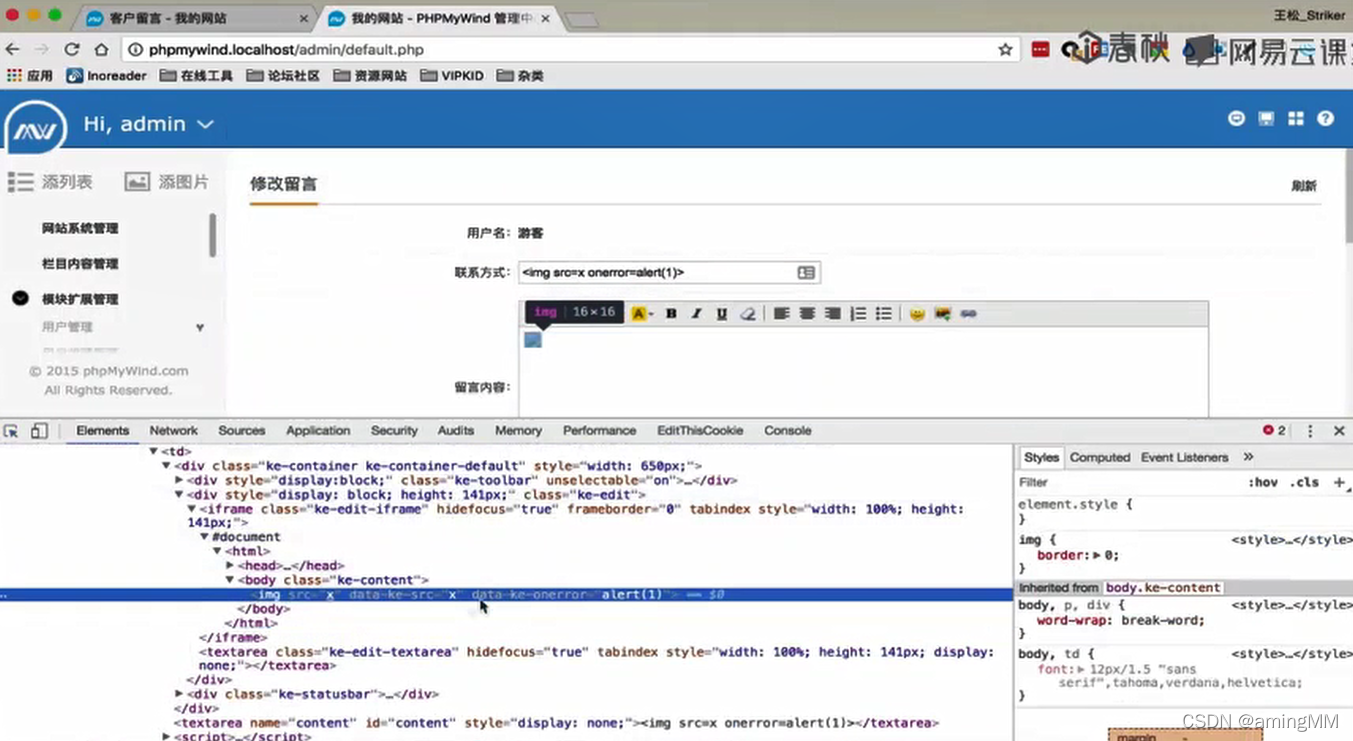
Task: Insert image using the editor picture icon
Action: pos(942,313)
